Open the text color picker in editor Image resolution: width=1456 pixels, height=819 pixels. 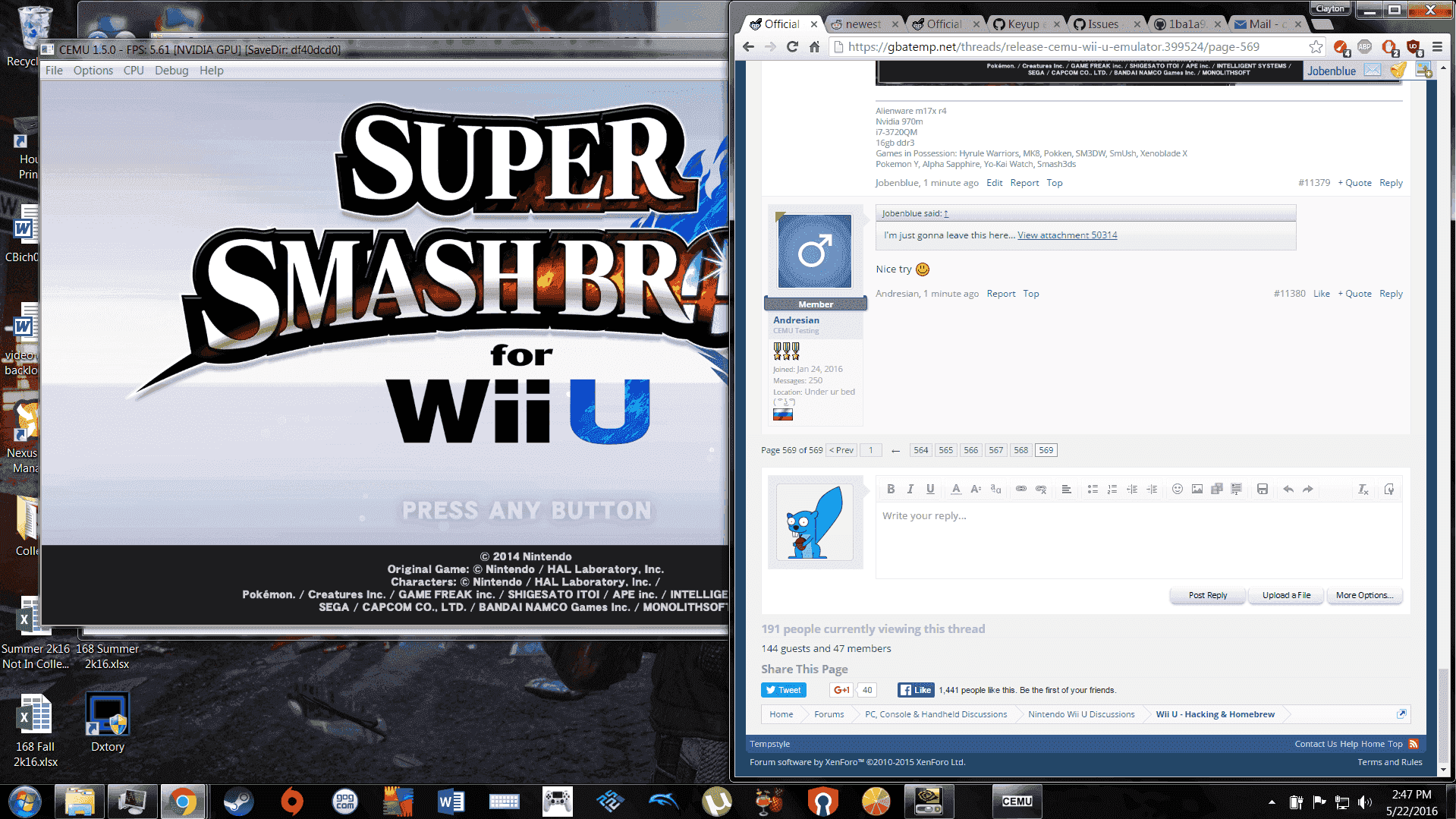[x=956, y=490]
